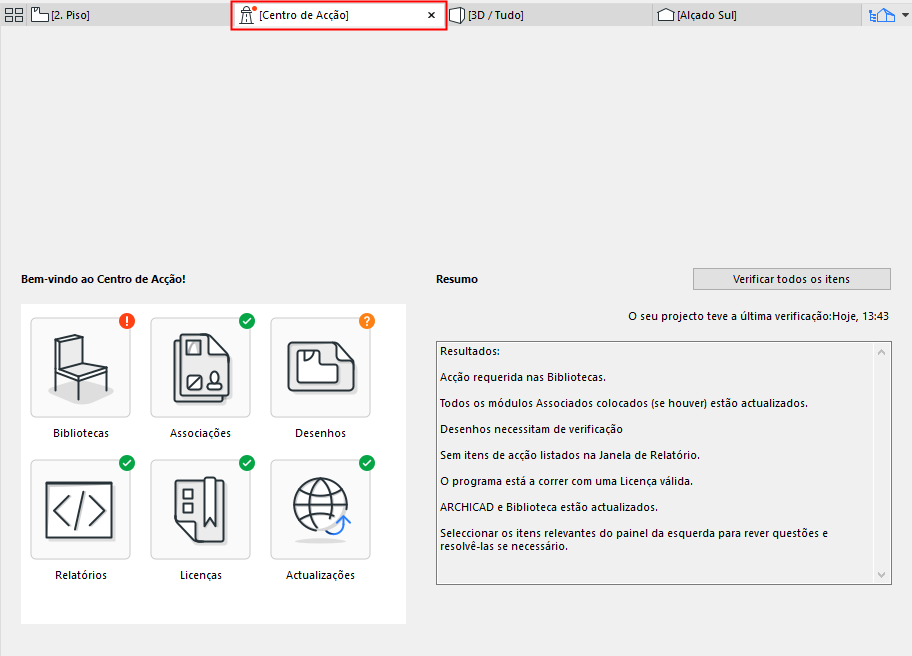
Task: Click the 'Licenças' label
Action: [x=201, y=575]
